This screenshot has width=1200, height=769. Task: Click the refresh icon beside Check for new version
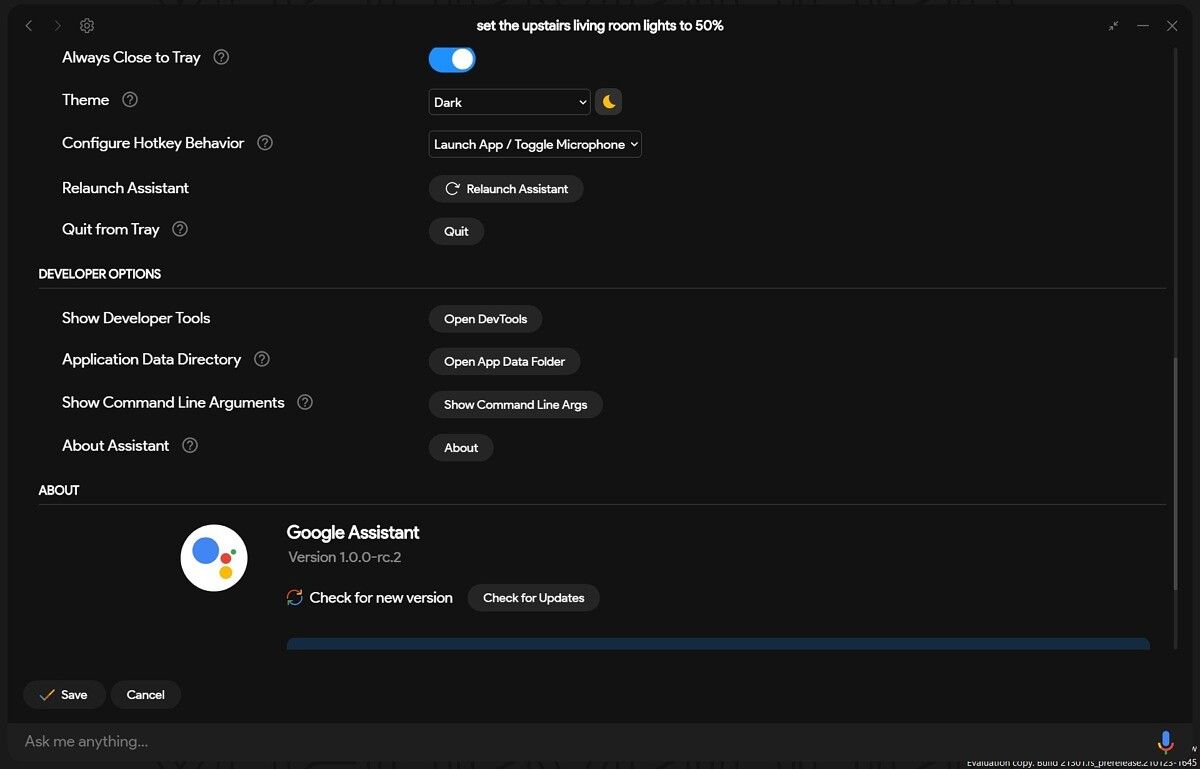coord(294,597)
